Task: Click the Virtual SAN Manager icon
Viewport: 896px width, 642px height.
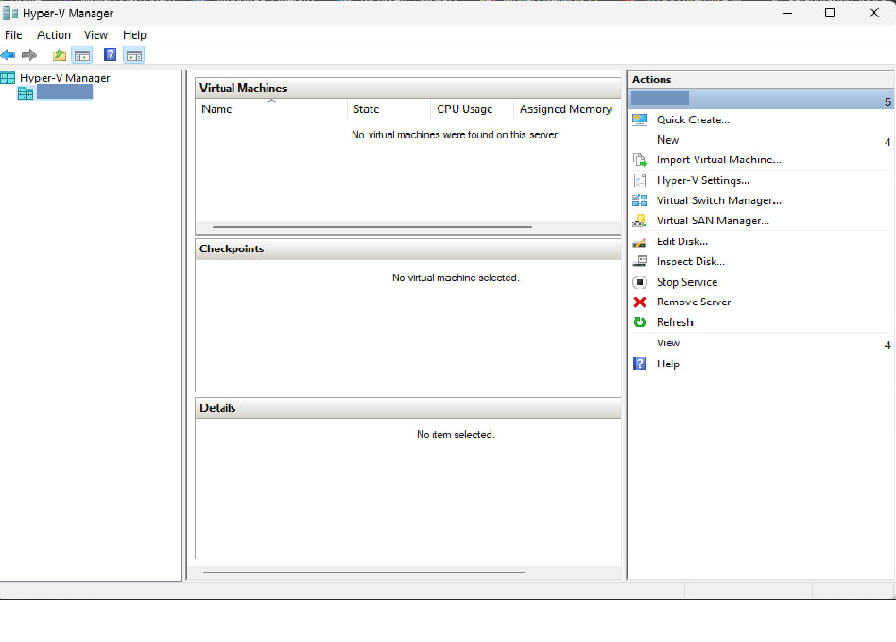Action: click(639, 220)
